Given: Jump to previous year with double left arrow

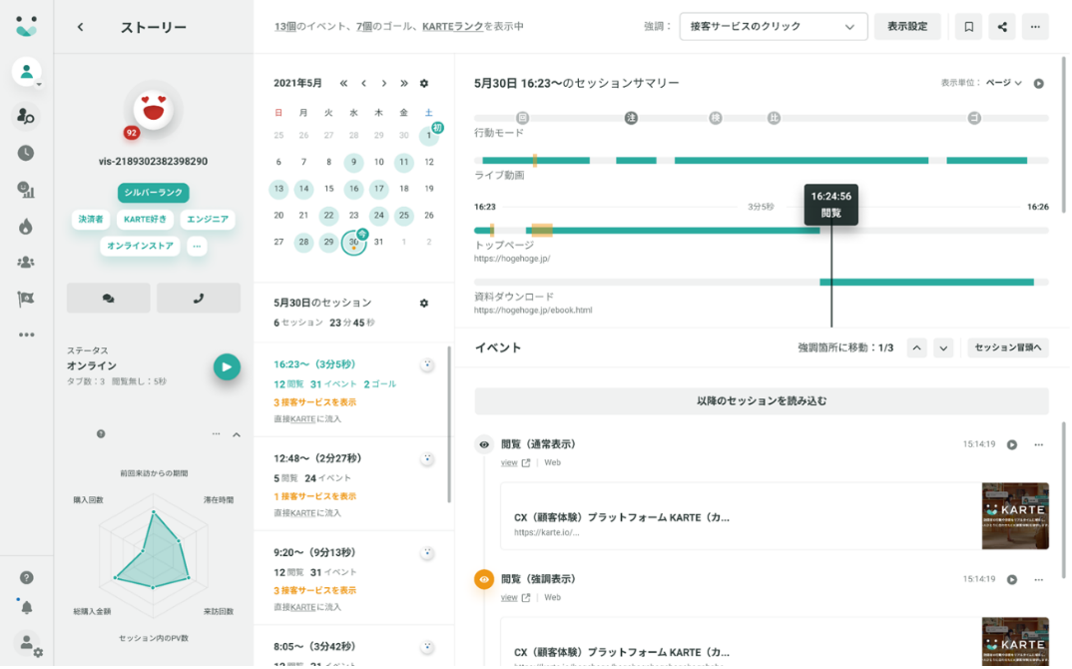Looking at the screenshot, I should click(343, 83).
